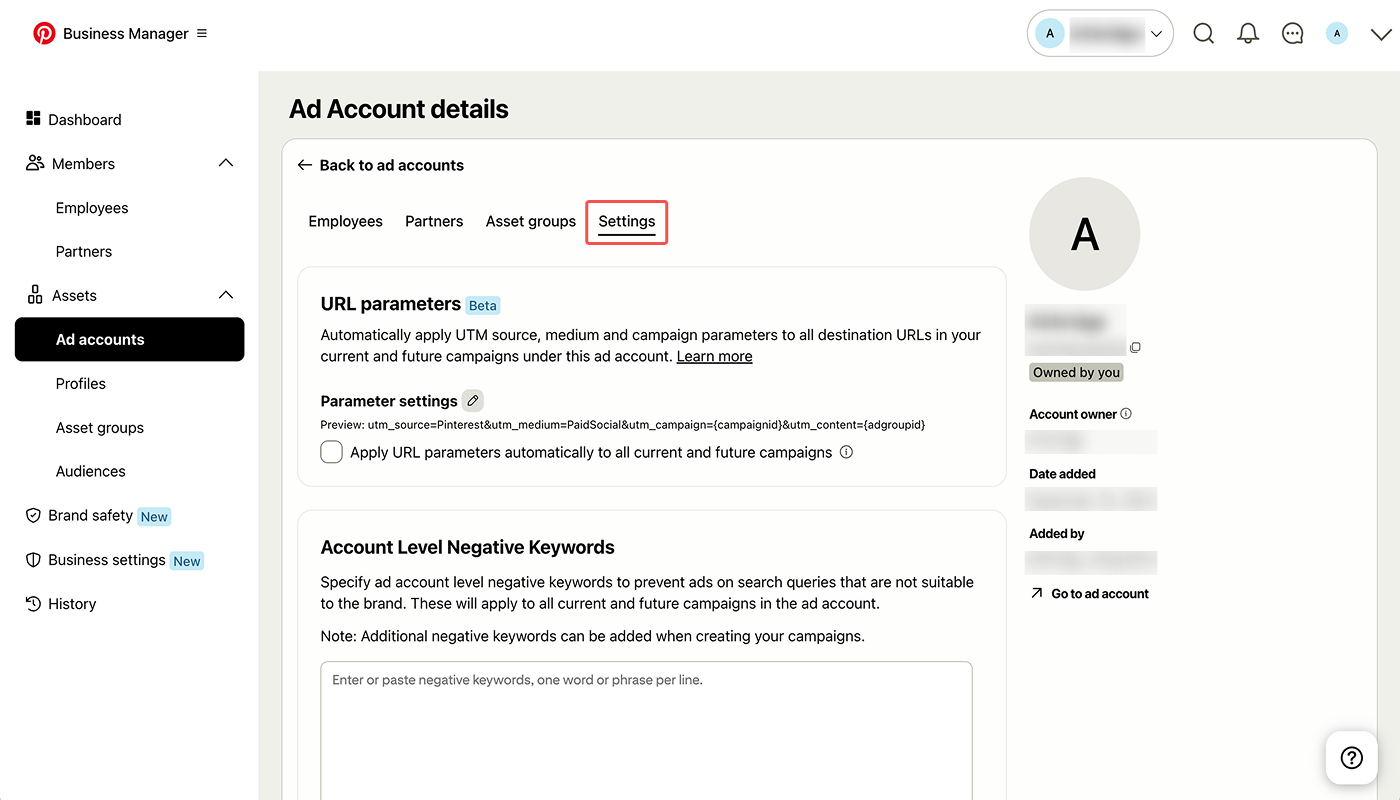The image size is (1400, 800).
Task: Click the Pinterest logo icon
Action: [44, 33]
